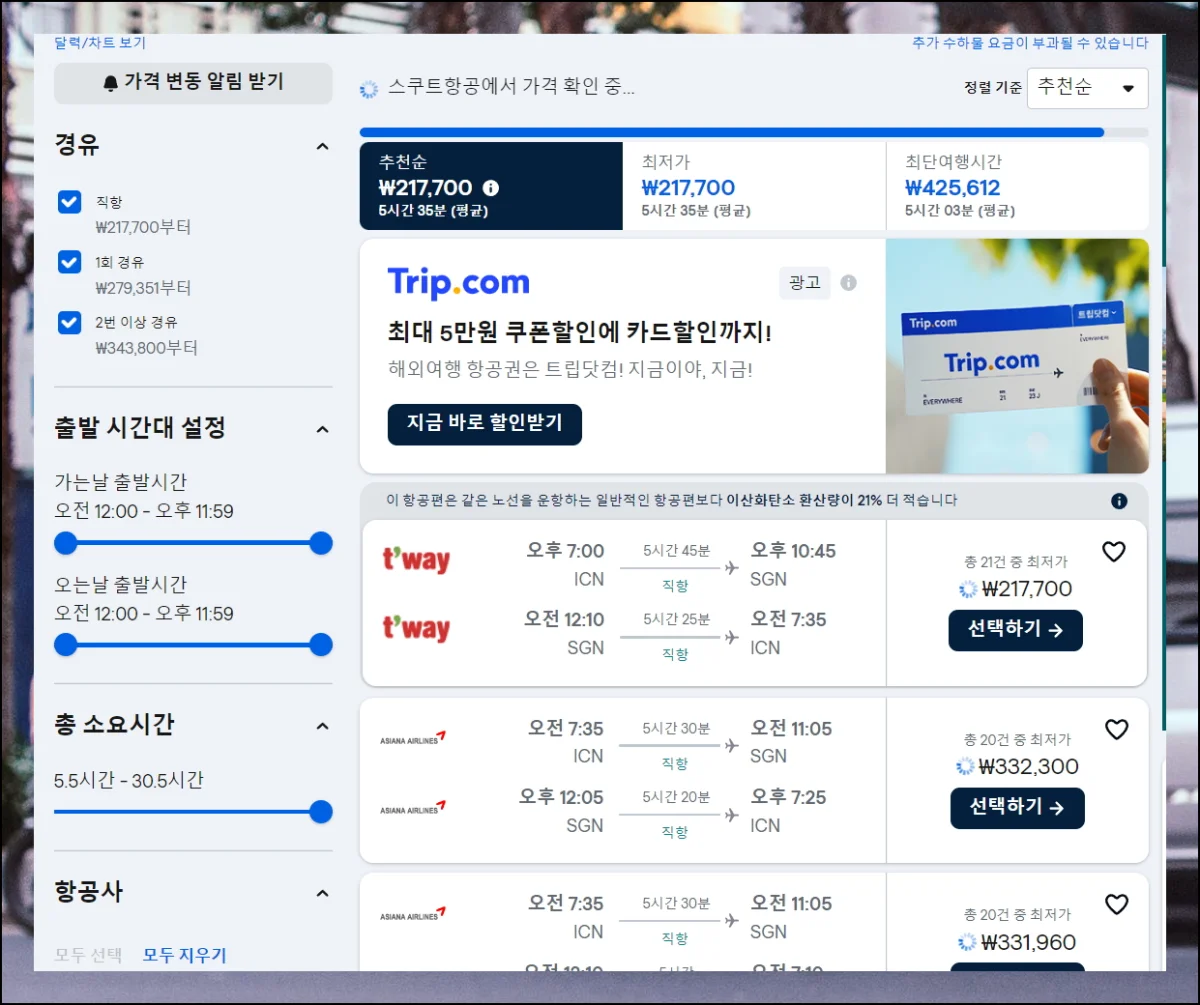
Task: Open the info icon beside the 추천순 price
Action: coord(491,187)
